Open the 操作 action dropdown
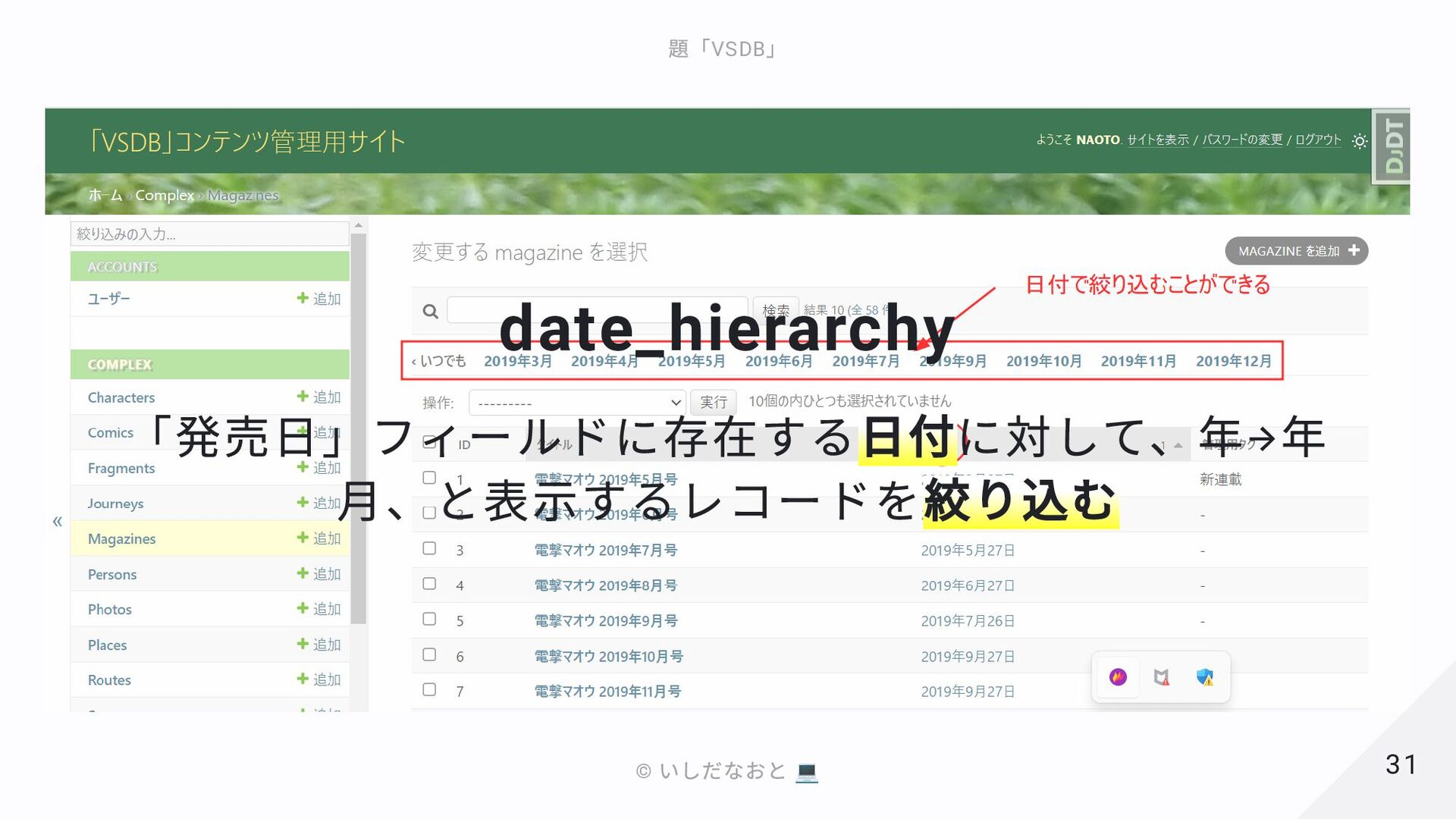The height and width of the screenshot is (819, 1456). [x=576, y=402]
